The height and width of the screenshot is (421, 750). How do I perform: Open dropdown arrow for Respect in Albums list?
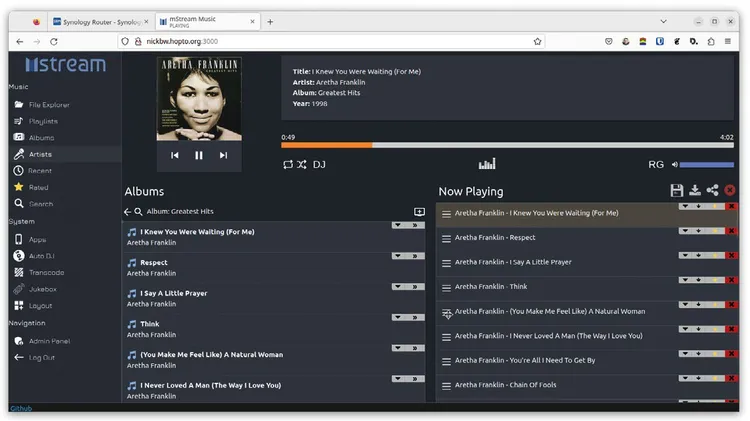pyautogui.click(x=397, y=255)
